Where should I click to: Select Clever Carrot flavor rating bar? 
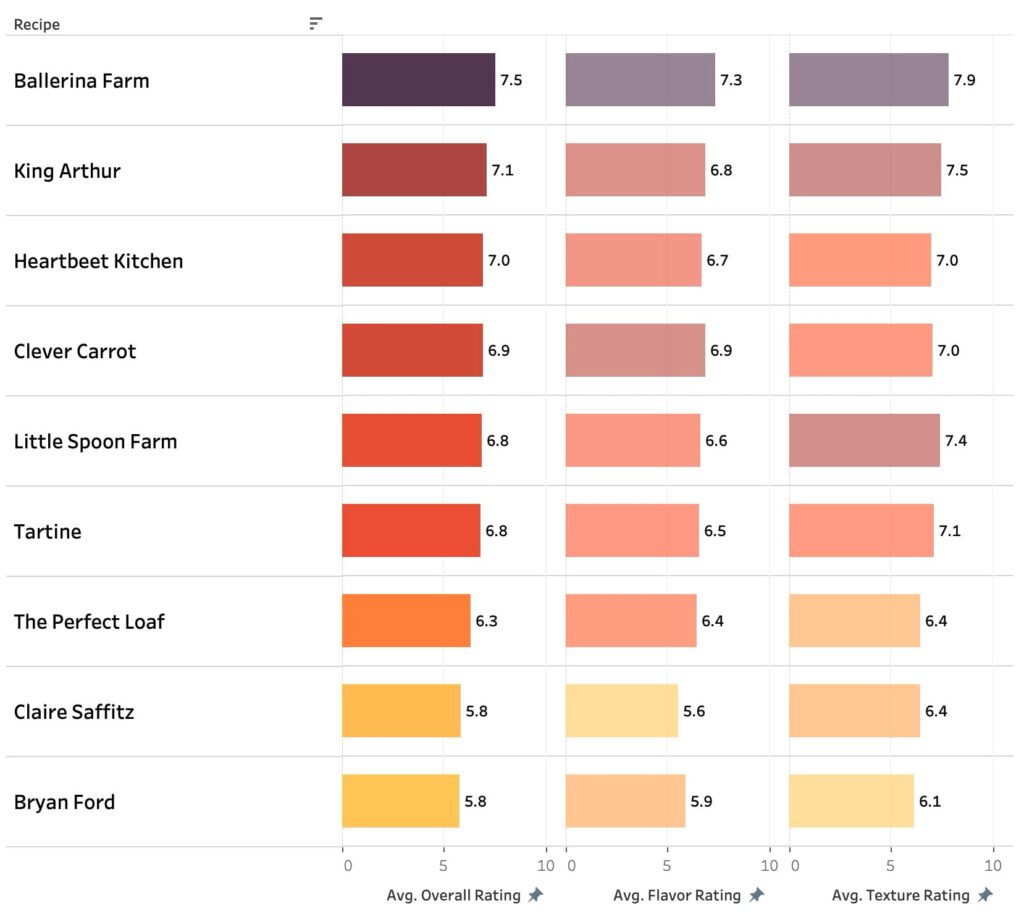(x=635, y=351)
